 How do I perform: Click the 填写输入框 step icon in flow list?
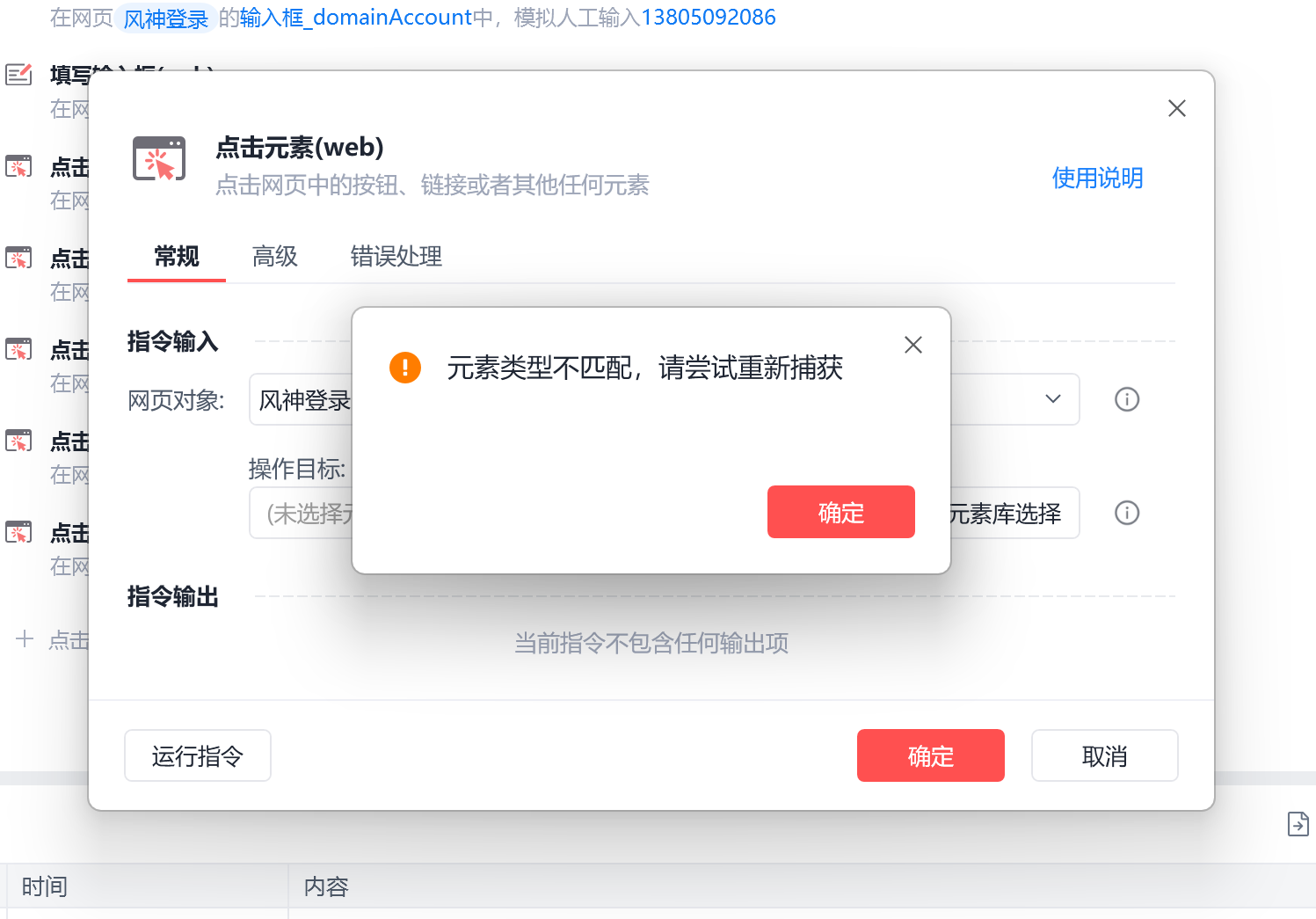click(x=18, y=75)
